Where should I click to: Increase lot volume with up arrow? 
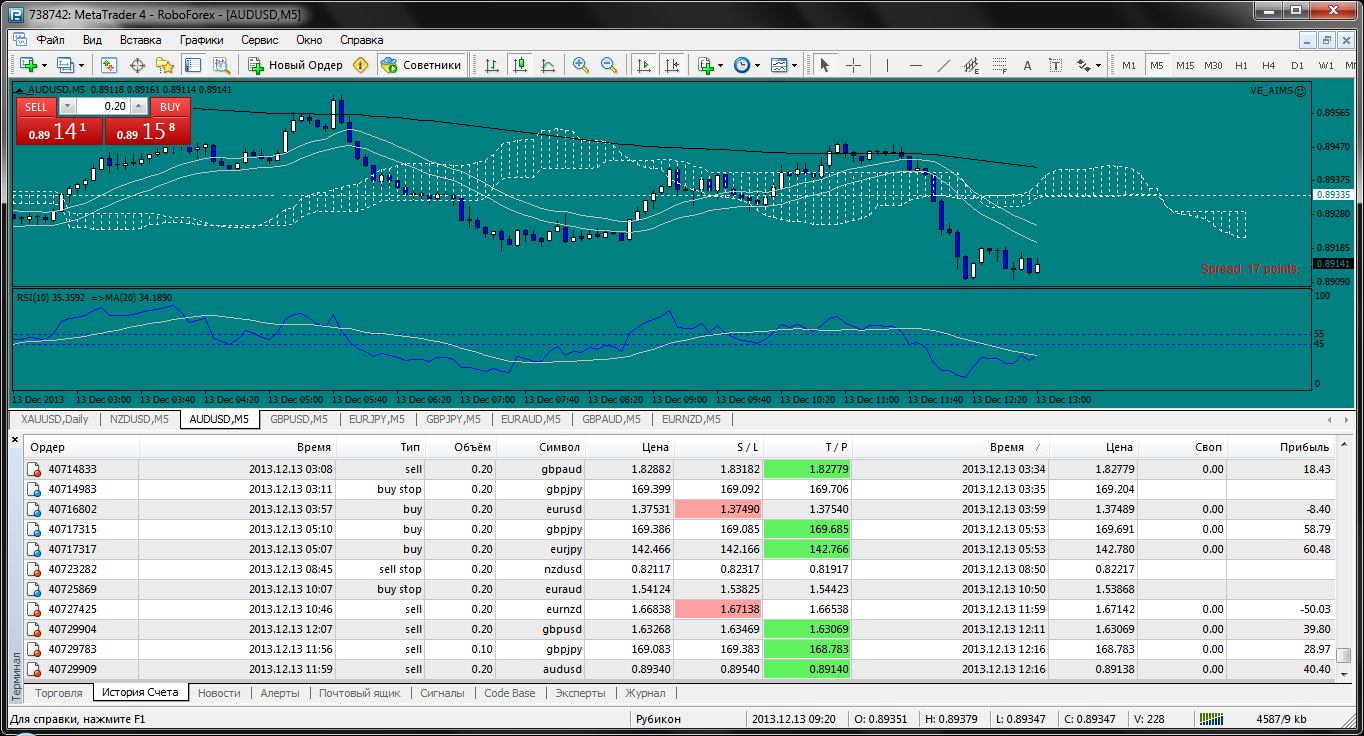(140, 106)
